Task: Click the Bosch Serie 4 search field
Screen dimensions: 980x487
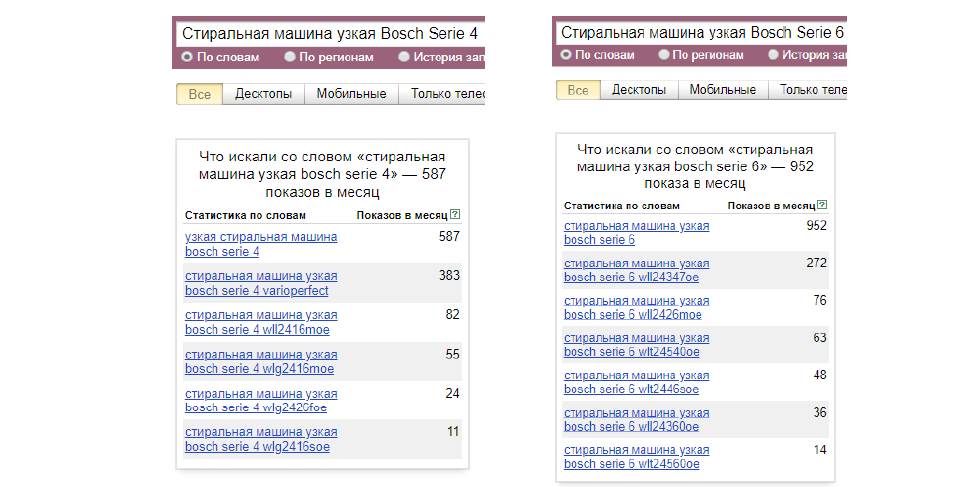Action: [329, 33]
